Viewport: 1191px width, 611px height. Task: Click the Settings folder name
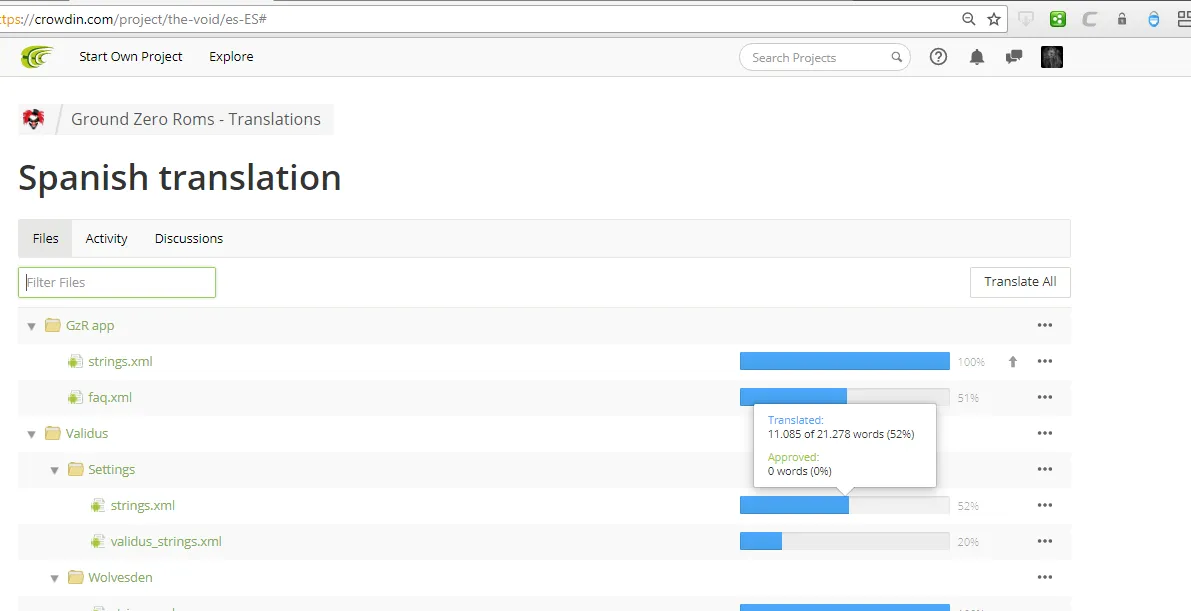pyautogui.click(x=112, y=470)
